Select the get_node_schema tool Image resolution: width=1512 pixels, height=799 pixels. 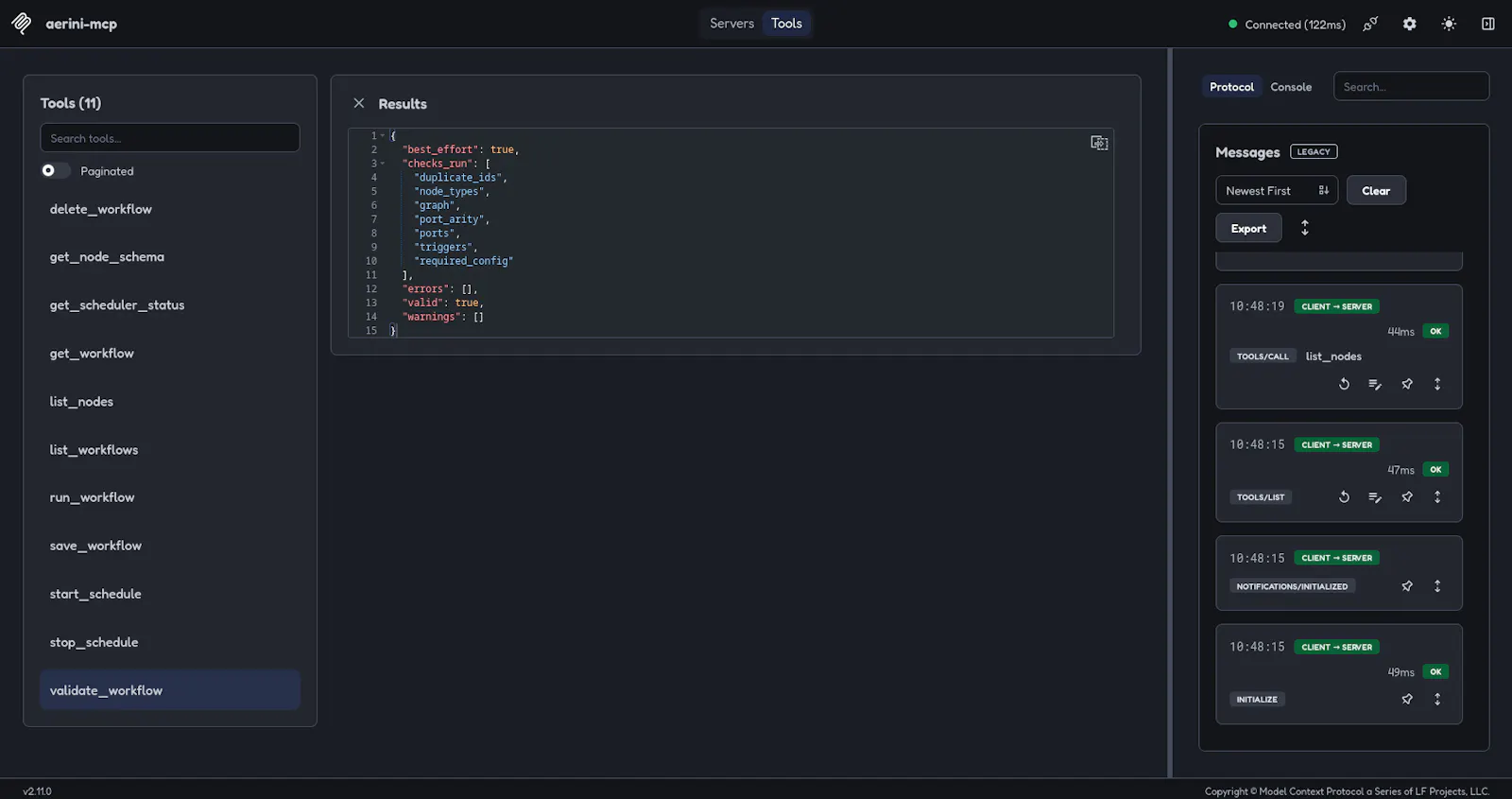click(170, 256)
